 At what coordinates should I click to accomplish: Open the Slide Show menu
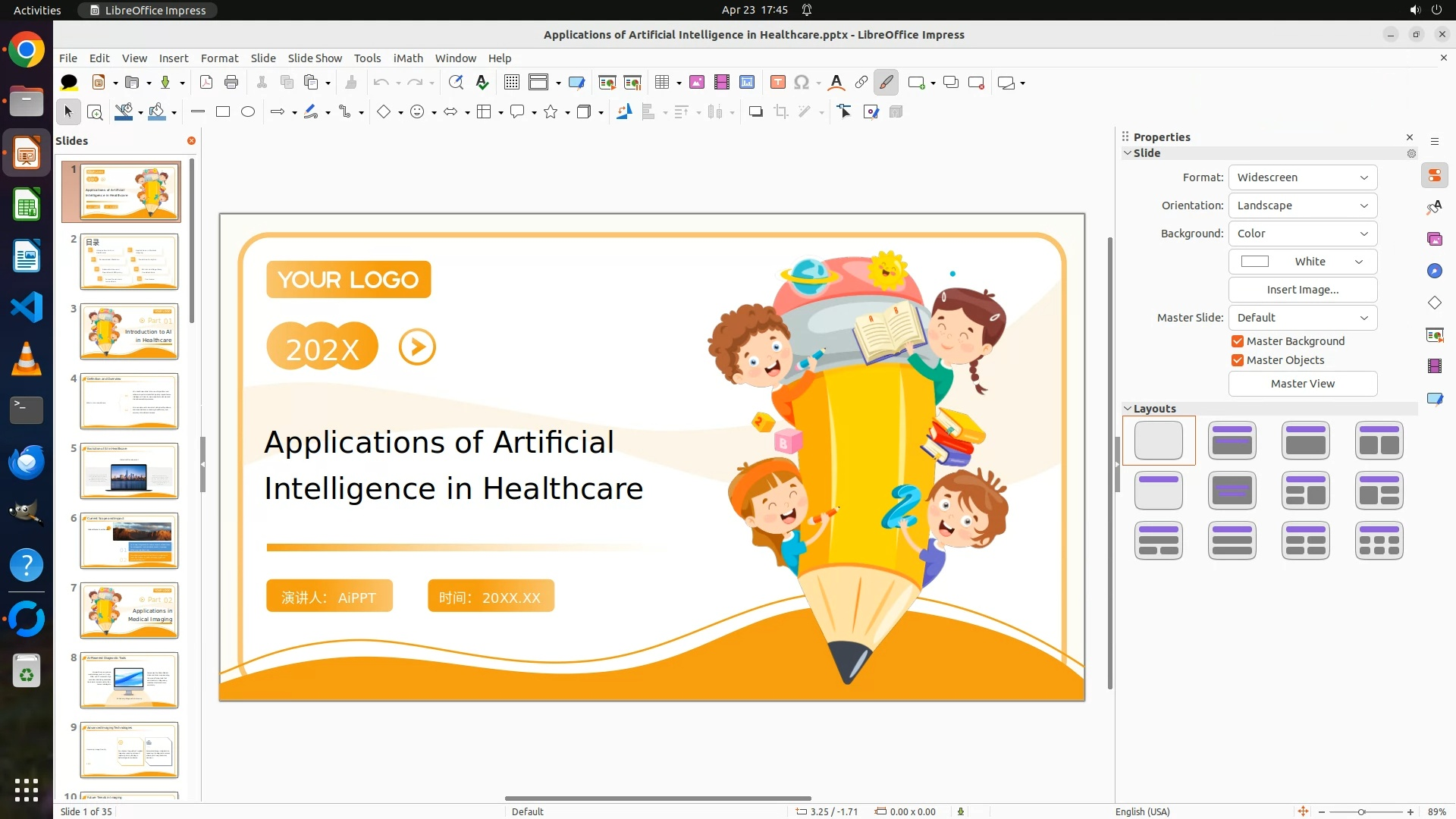[x=315, y=58]
